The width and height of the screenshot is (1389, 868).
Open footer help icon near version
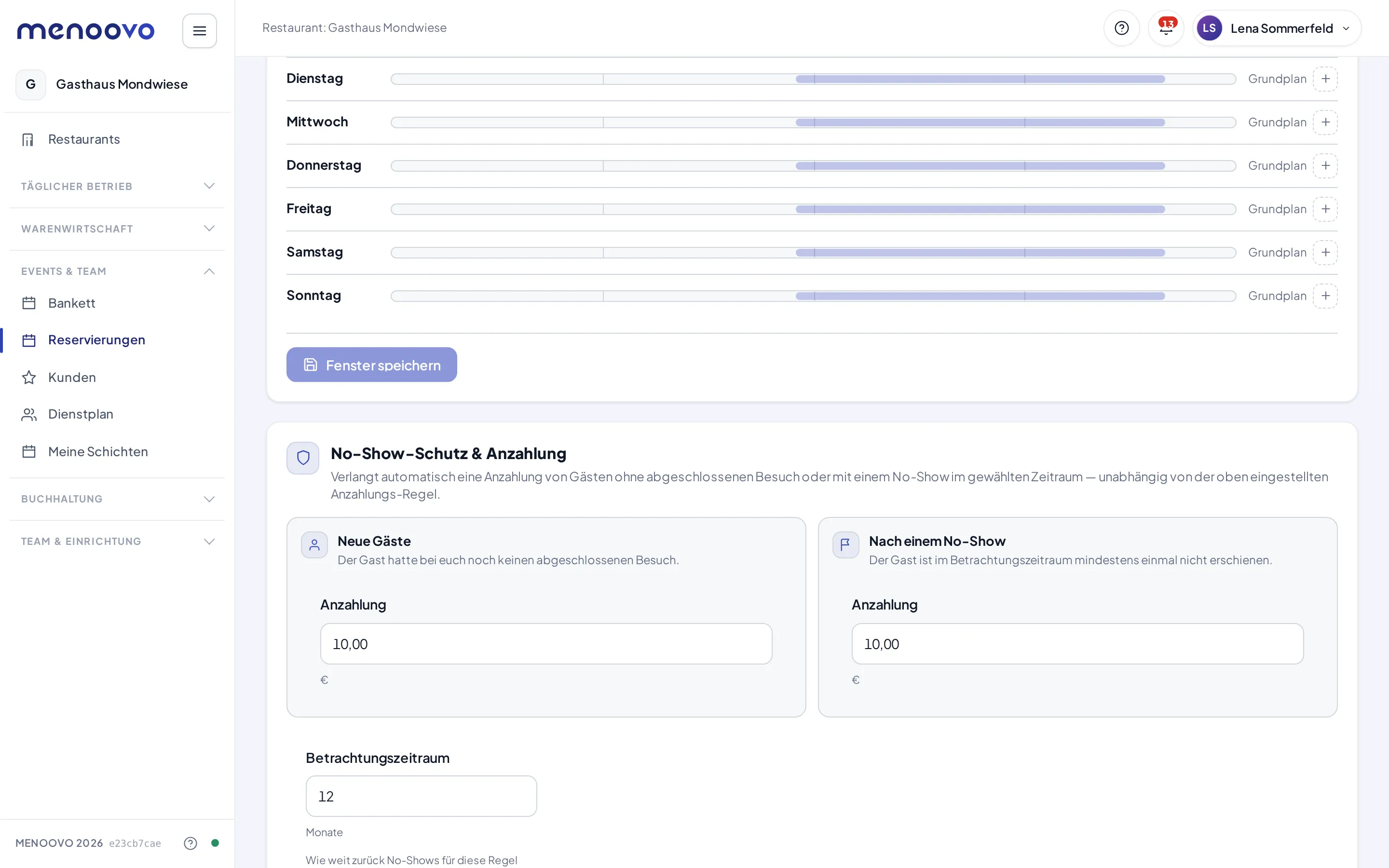pos(190,843)
